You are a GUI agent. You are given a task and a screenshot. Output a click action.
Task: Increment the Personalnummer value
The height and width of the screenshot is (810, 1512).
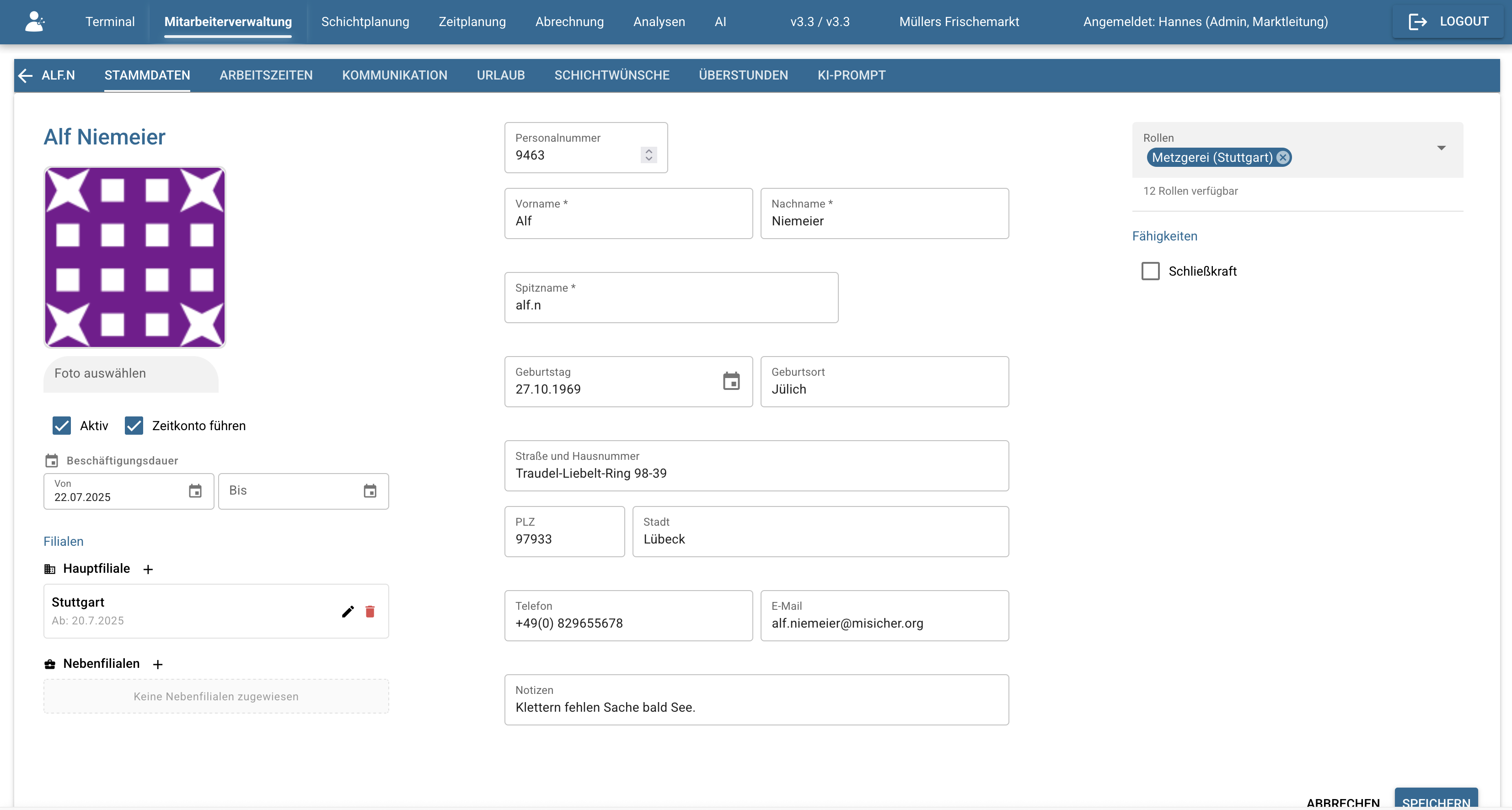(649, 151)
